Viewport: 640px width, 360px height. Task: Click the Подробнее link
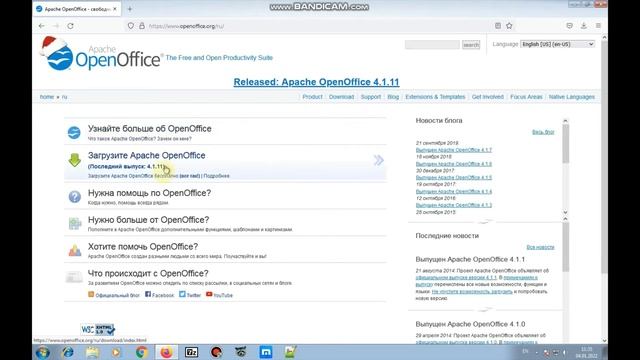pos(216,176)
